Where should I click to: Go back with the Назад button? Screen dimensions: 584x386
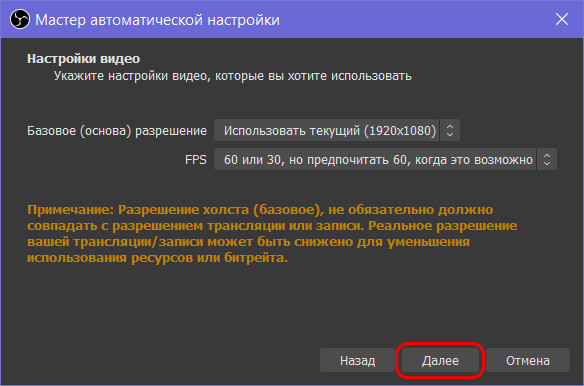(357, 360)
